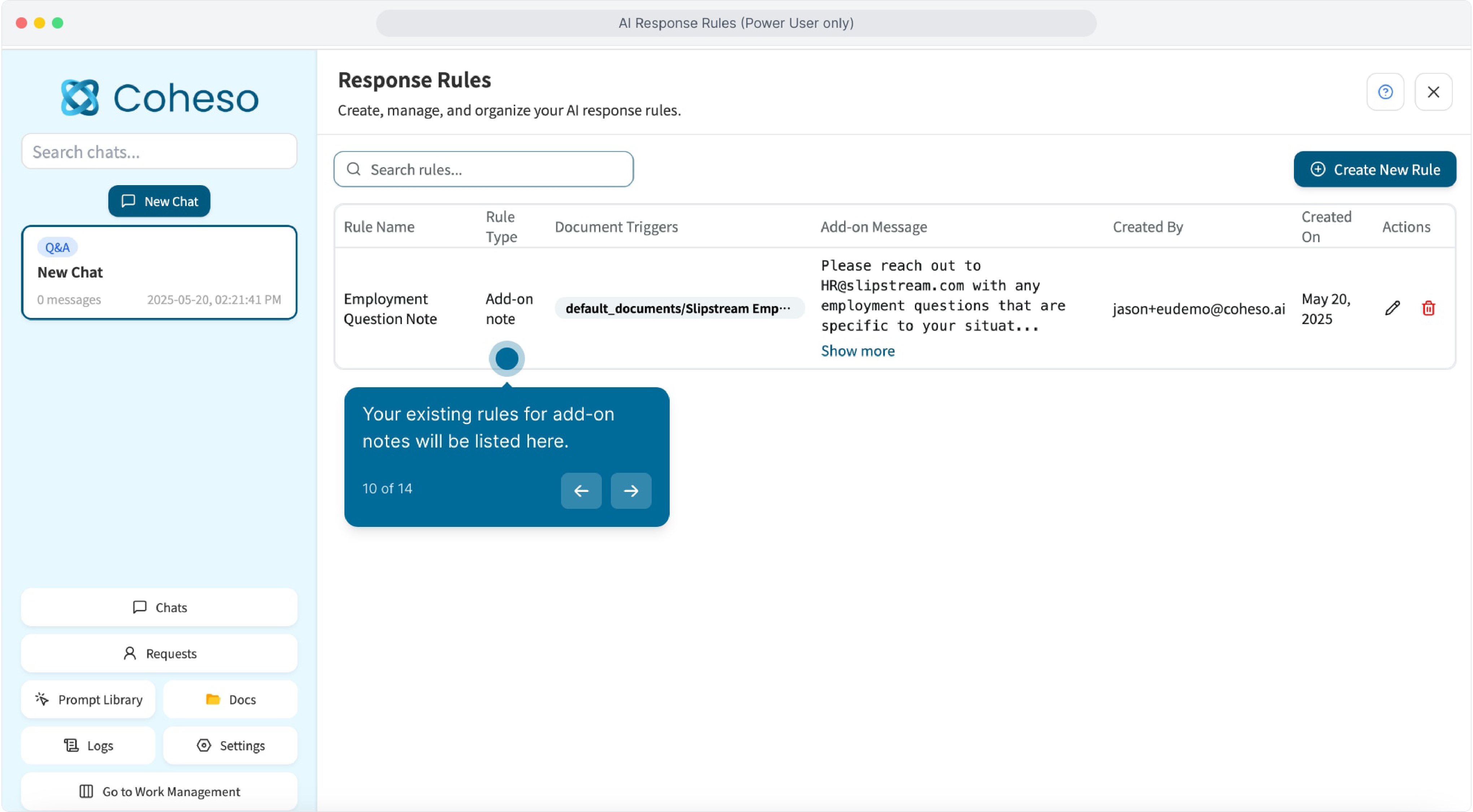This screenshot has width=1473, height=812.
Task: Open Settings from sidebar
Action: (230, 745)
